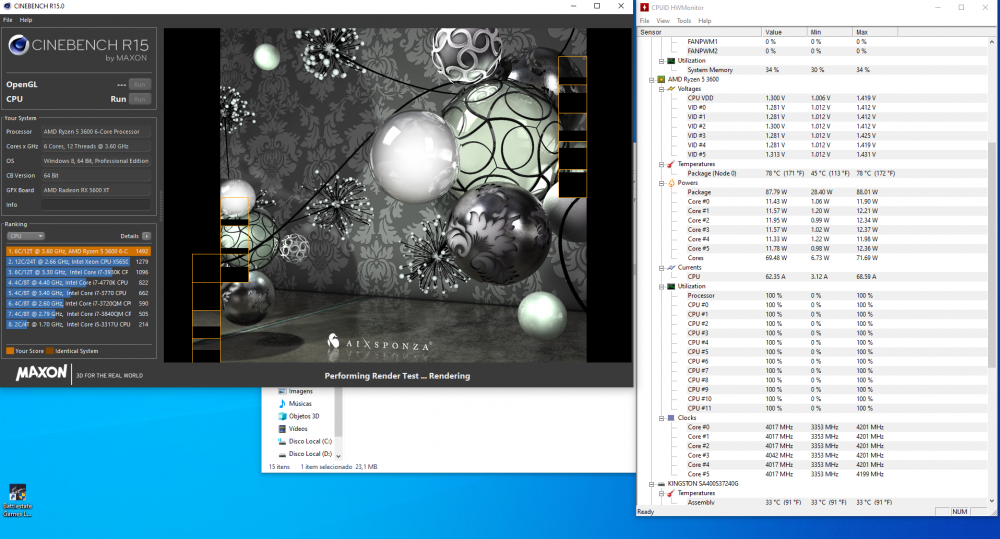Click the Kingston SSD drive icon
Viewport: 1000px width, 539px height.
661,483
